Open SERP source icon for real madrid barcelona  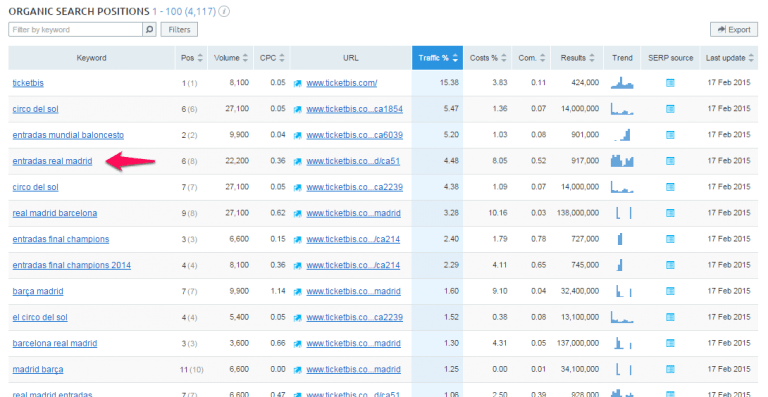[670, 213]
